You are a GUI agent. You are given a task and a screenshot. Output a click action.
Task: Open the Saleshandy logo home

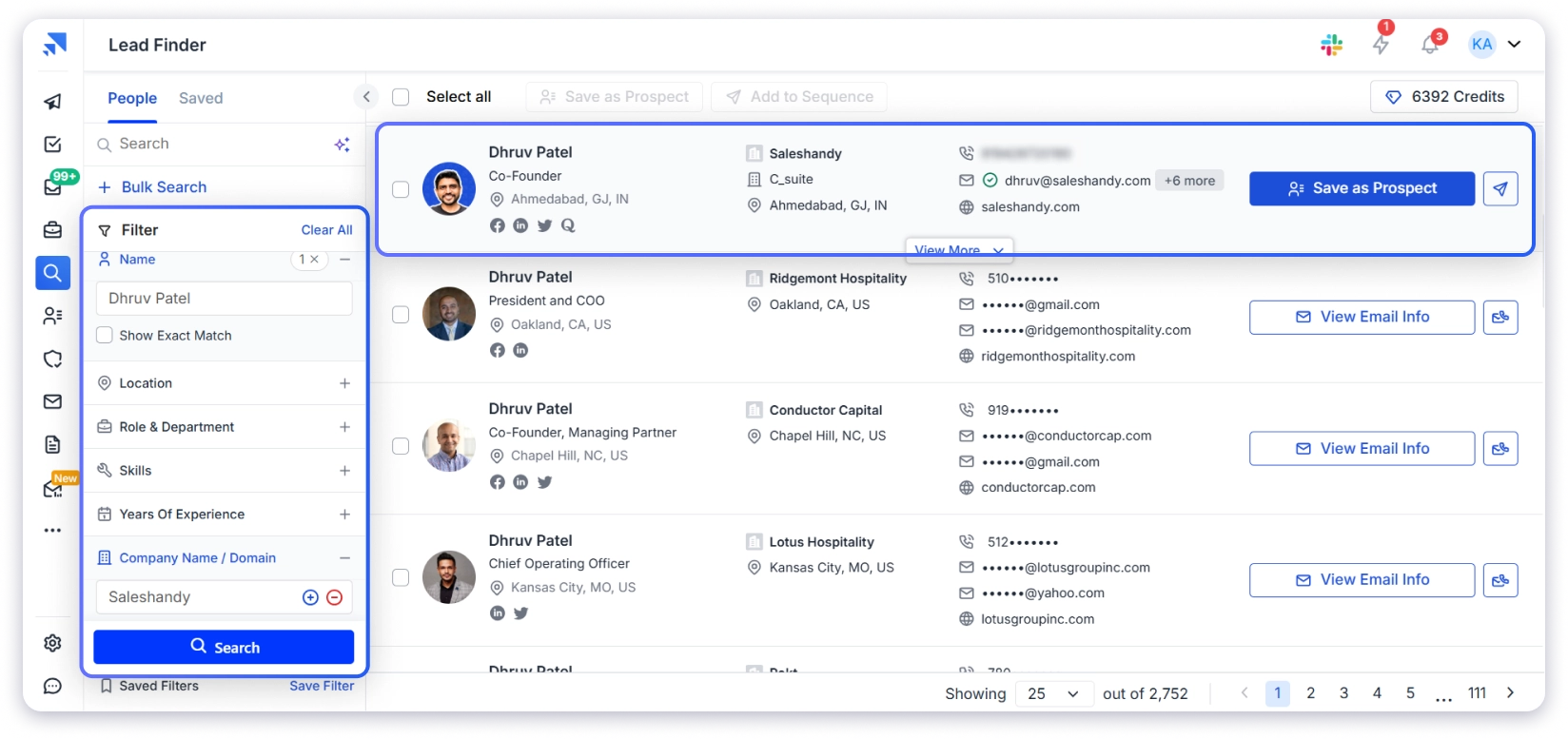coord(54,45)
